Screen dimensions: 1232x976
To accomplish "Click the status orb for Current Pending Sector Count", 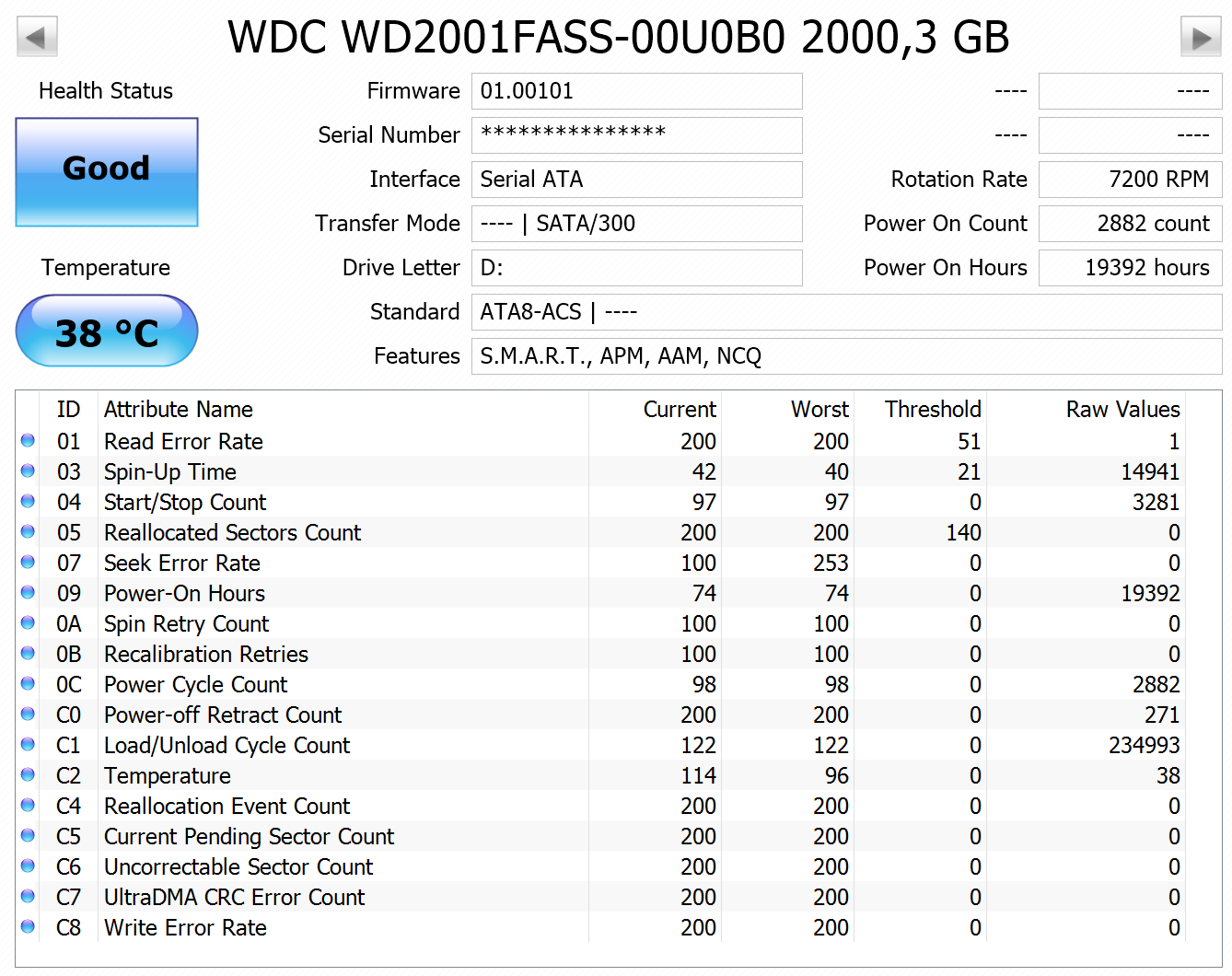I will [x=28, y=836].
